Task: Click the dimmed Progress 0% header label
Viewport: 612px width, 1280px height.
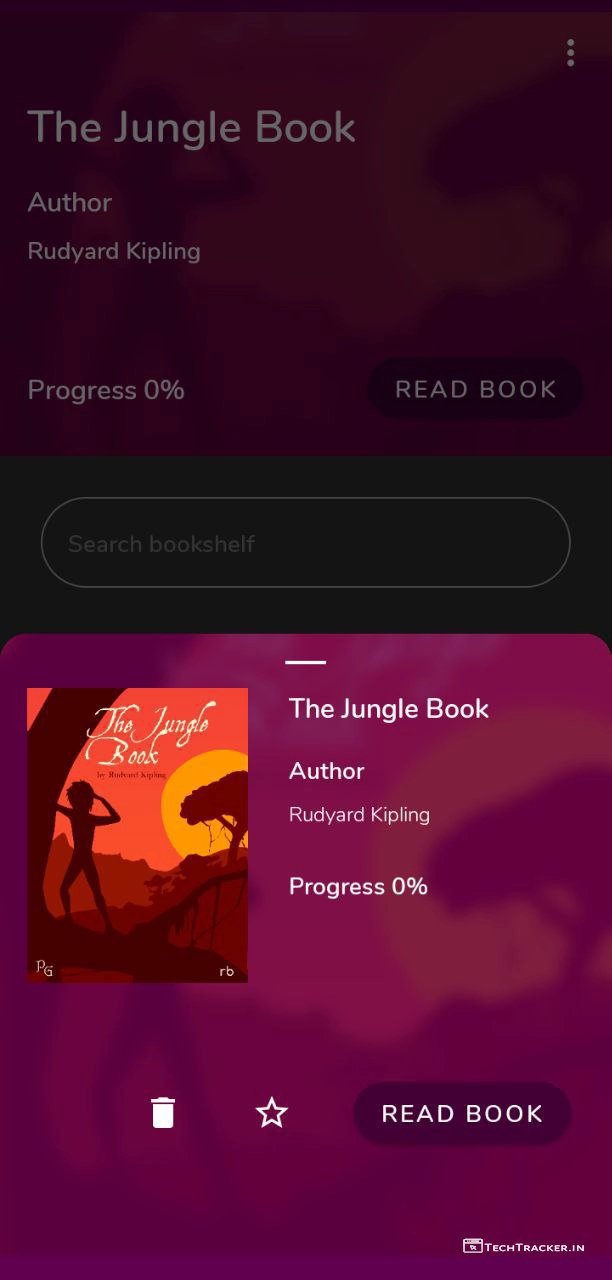Action: 106,390
